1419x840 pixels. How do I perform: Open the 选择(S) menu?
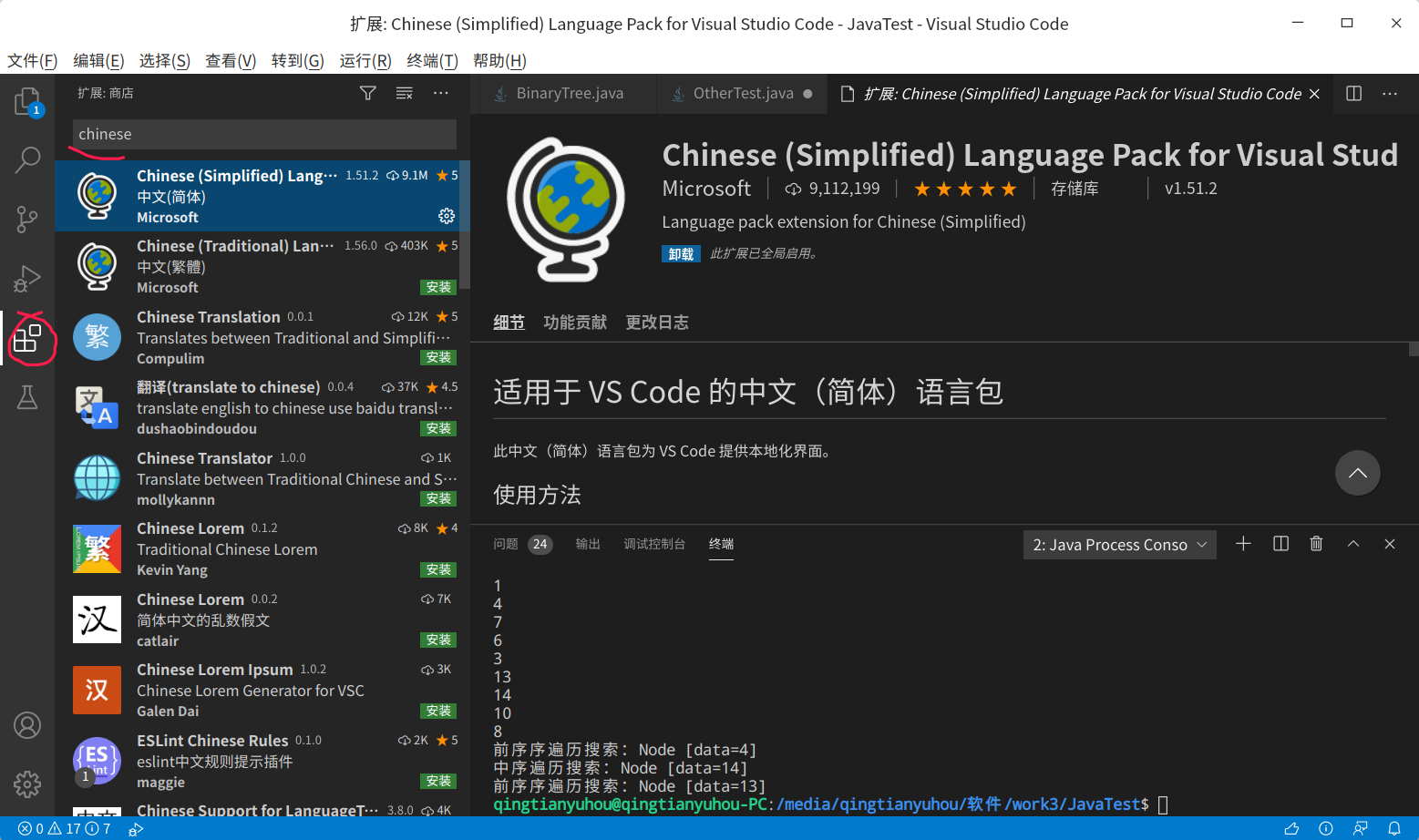pos(165,61)
